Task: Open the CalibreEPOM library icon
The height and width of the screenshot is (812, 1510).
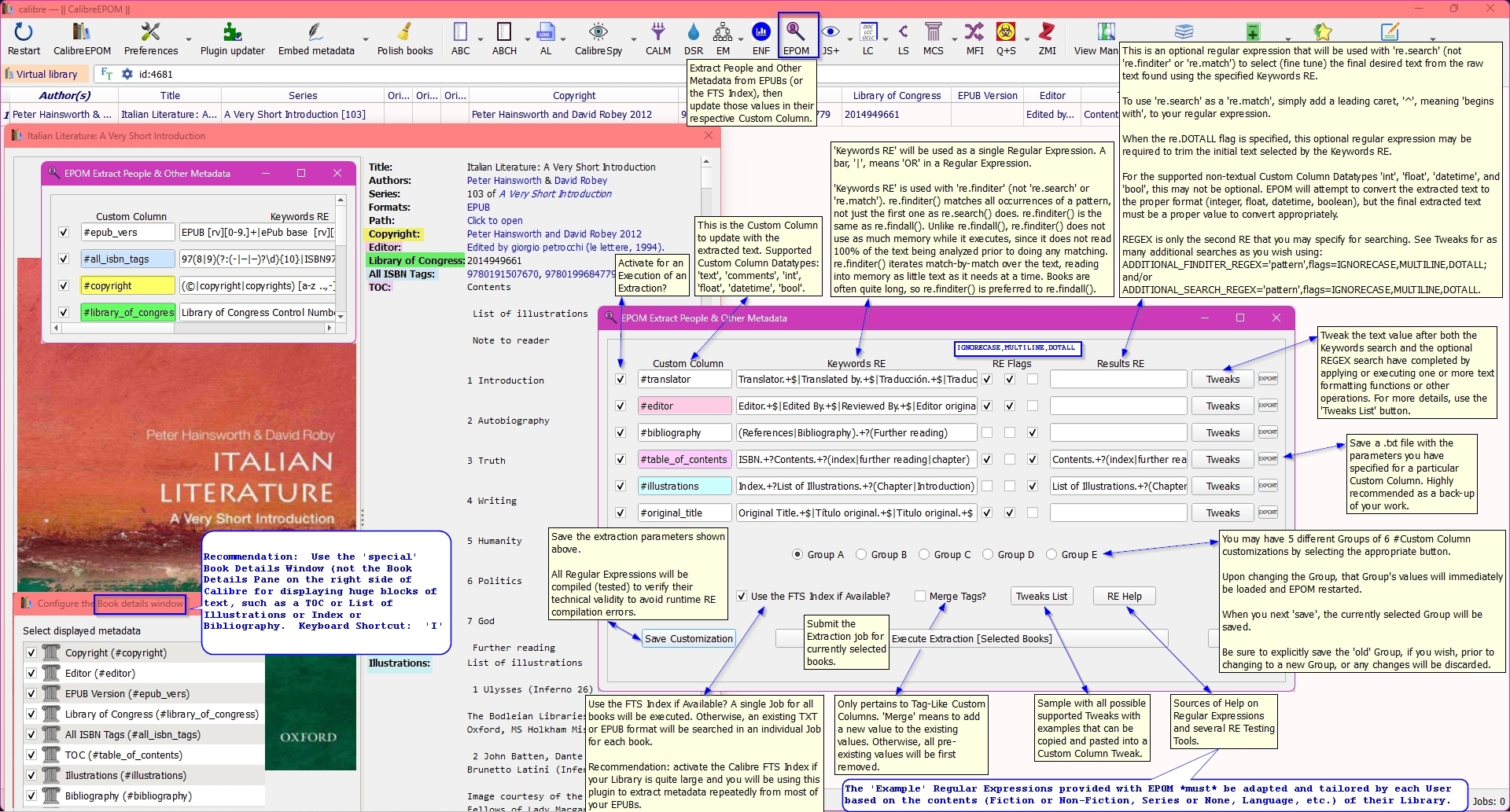Action: click(x=82, y=32)
